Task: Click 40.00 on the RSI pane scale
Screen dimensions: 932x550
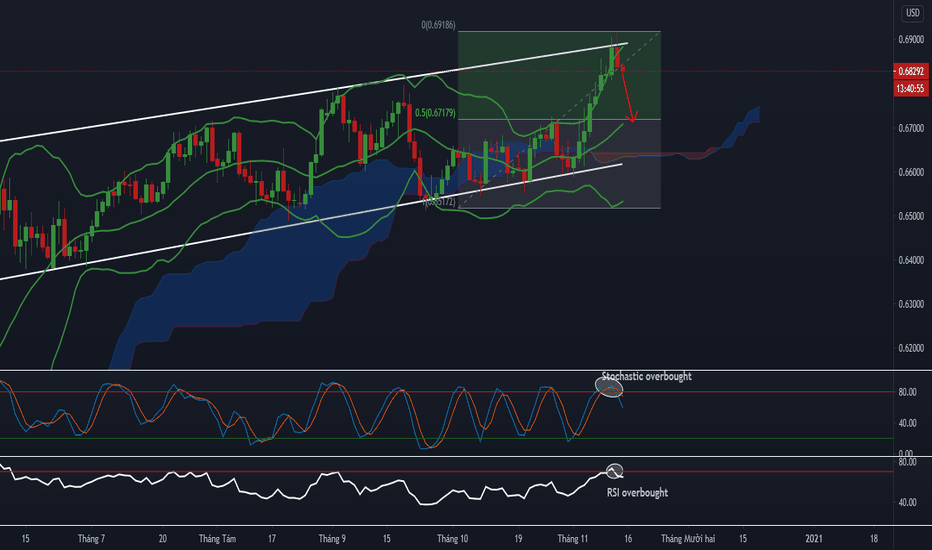Action: [x=907, y=502]
